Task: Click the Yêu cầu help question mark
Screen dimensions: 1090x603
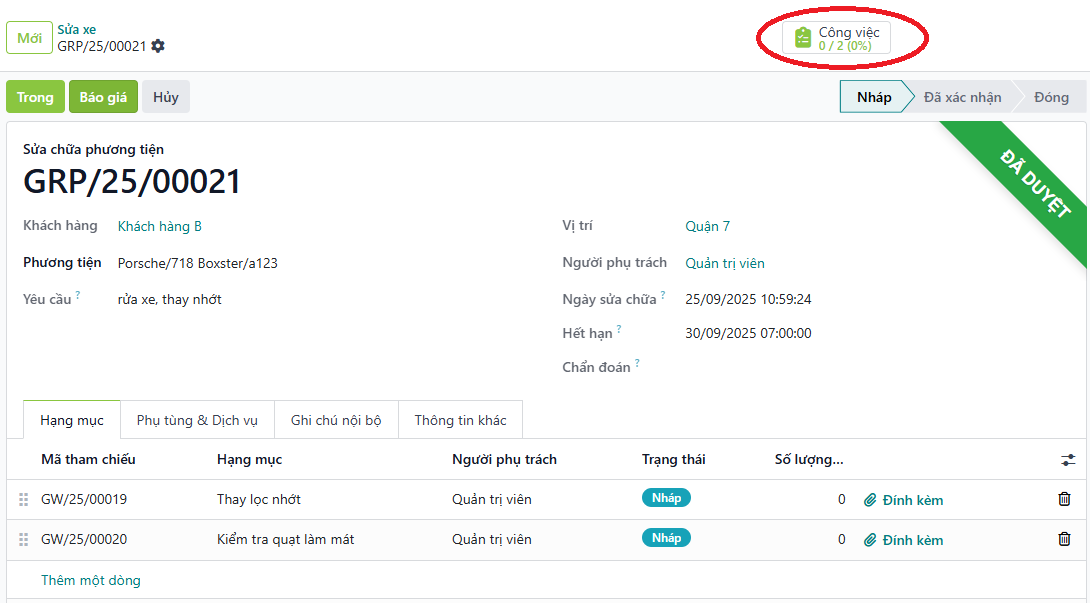Action: (78, 295)
